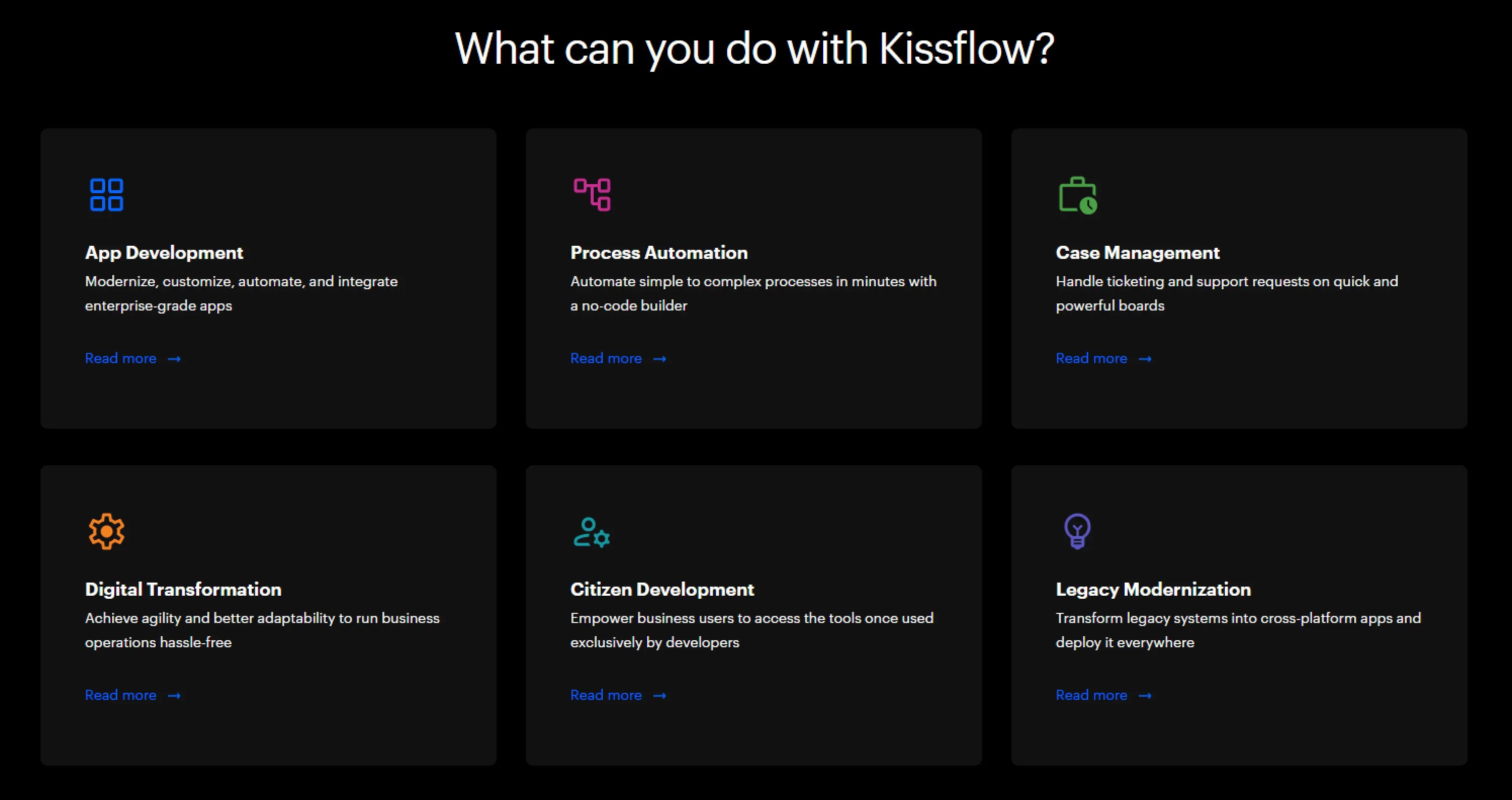1512x800 pixels.
Task: Open Read more under Citizen Development
Action: click(x=606, y=695)
